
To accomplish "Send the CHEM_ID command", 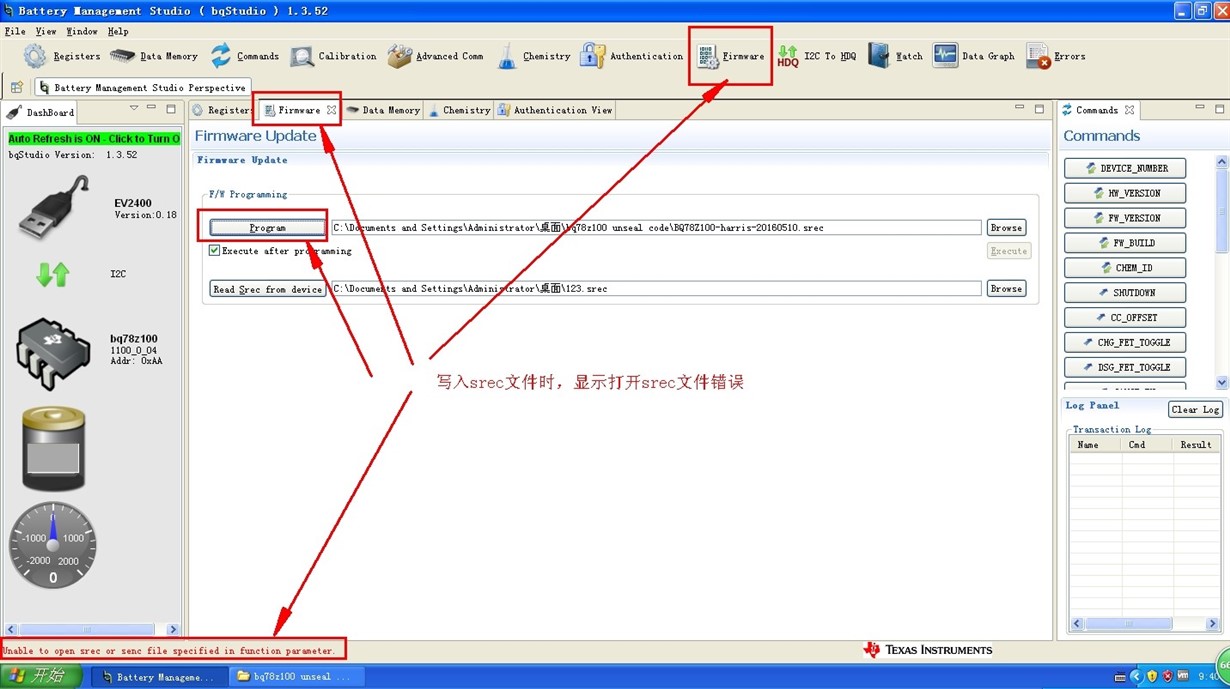I will (x=1125, y=268).
